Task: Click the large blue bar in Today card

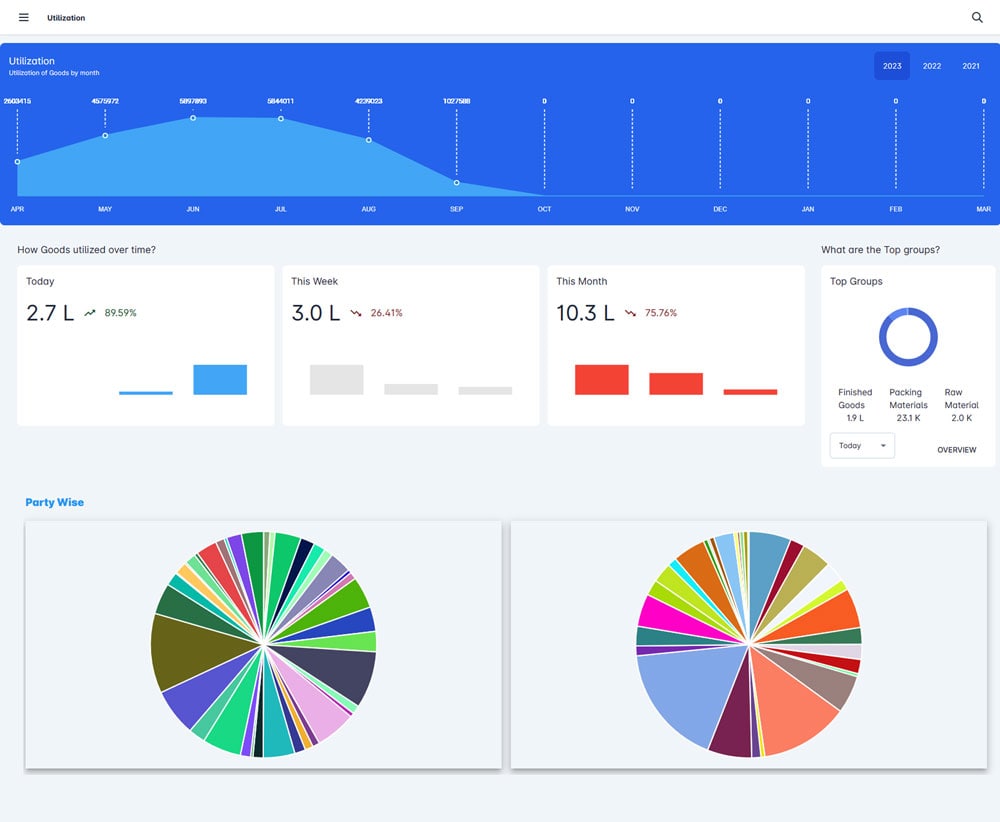Action: (220, 379)
